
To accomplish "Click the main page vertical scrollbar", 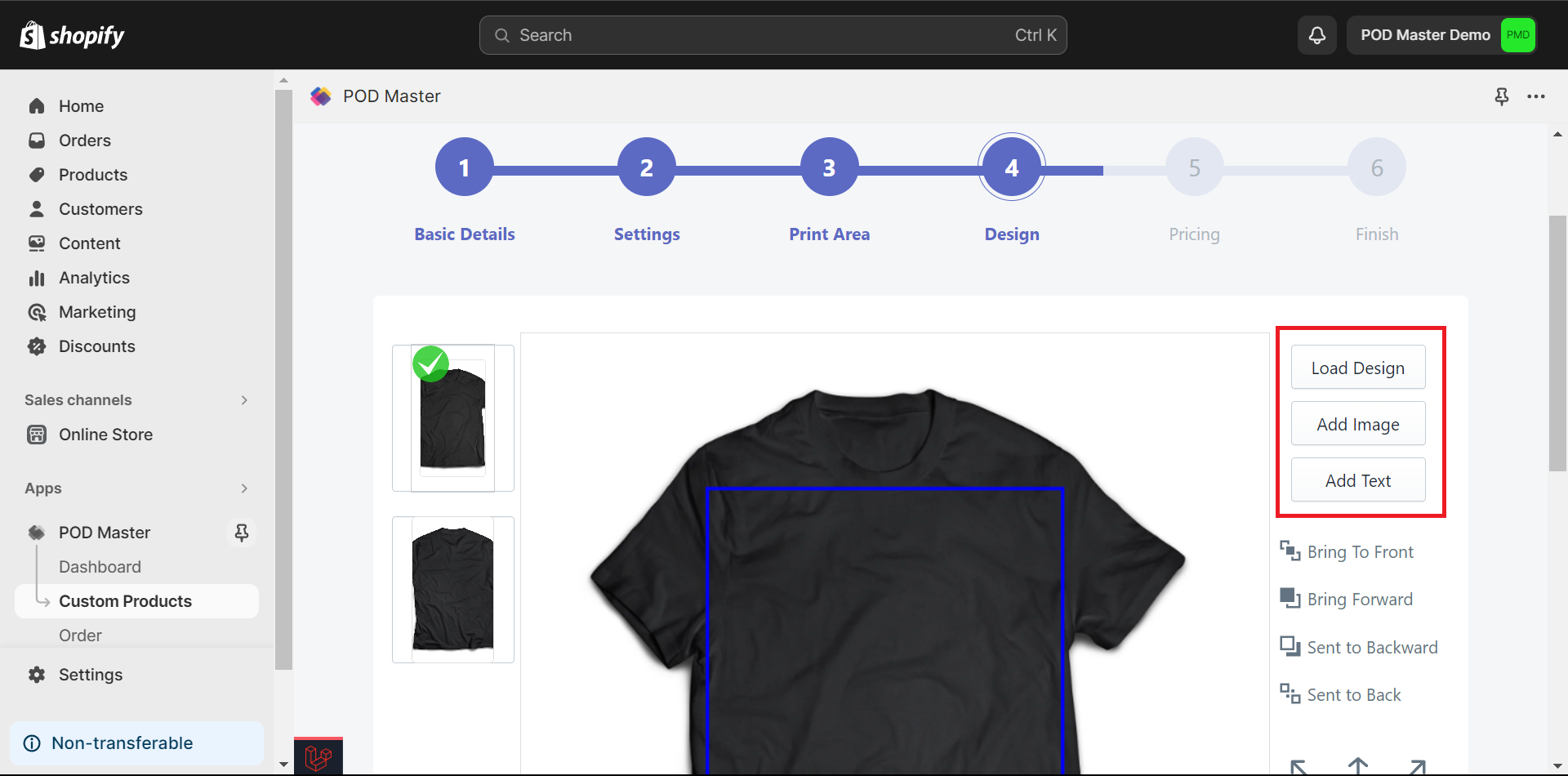I will 1557,343.
